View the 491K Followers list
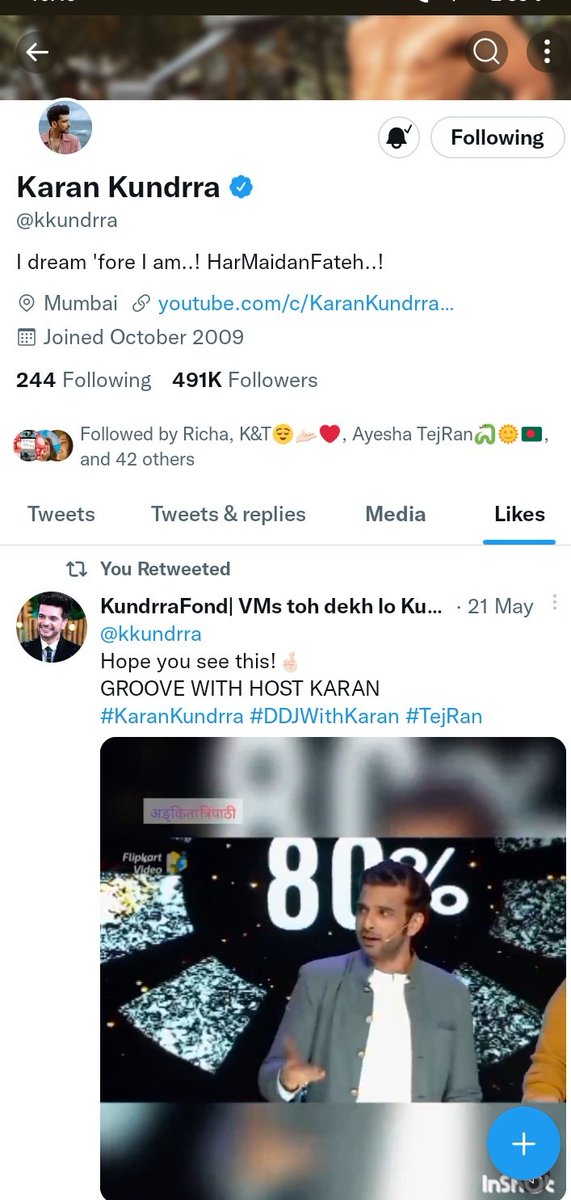 coord(245,380)
